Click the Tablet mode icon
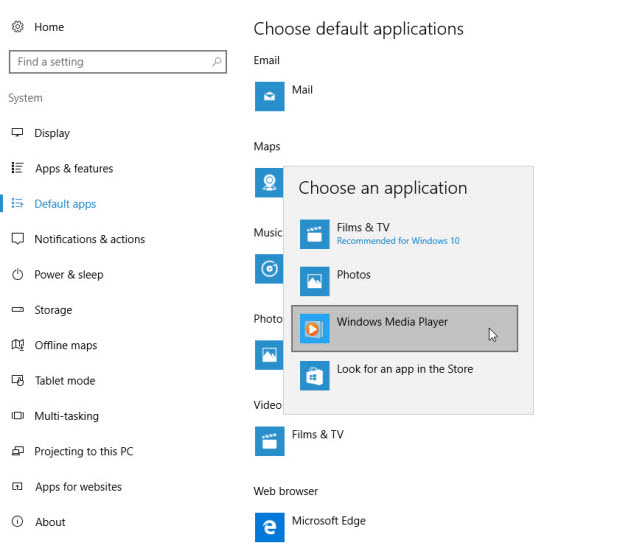 (x=18, y=380)
